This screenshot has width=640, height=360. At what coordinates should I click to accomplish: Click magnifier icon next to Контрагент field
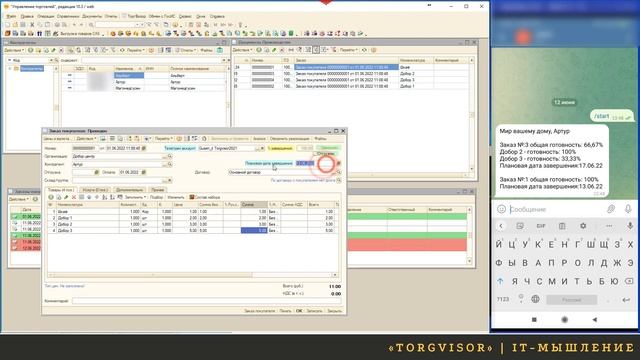click(x=170, y=164)
